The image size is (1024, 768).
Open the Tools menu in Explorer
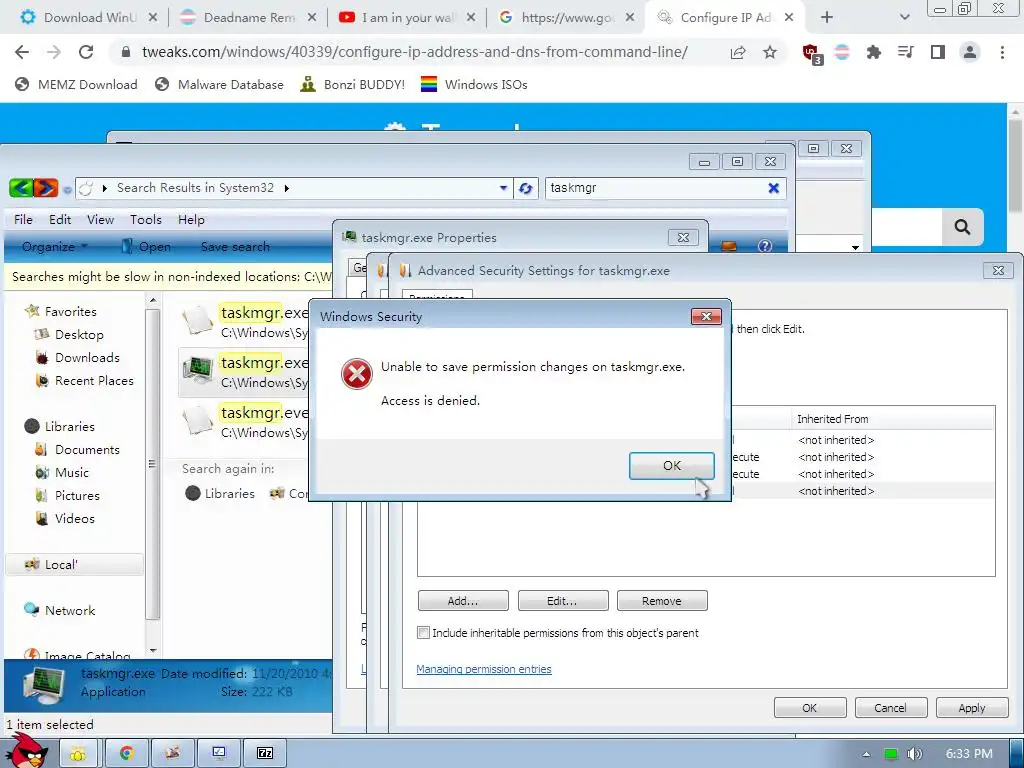pyautogui.click(x=146, y=219)
